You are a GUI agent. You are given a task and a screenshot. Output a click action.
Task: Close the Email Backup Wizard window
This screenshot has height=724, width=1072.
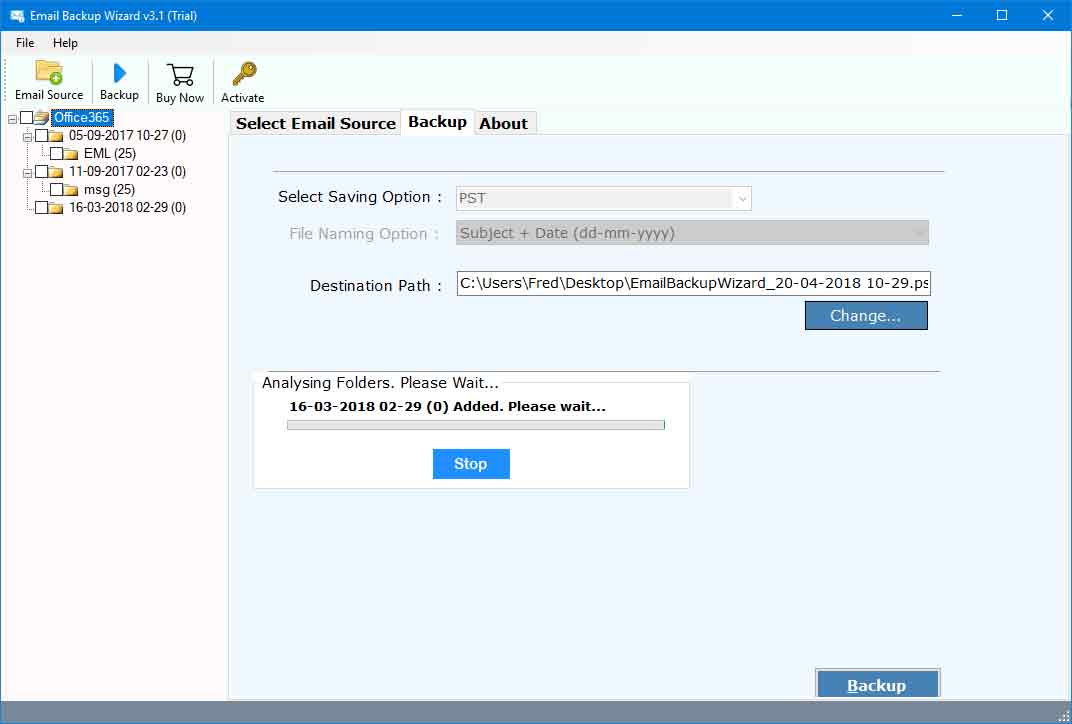pos(1047,15)
